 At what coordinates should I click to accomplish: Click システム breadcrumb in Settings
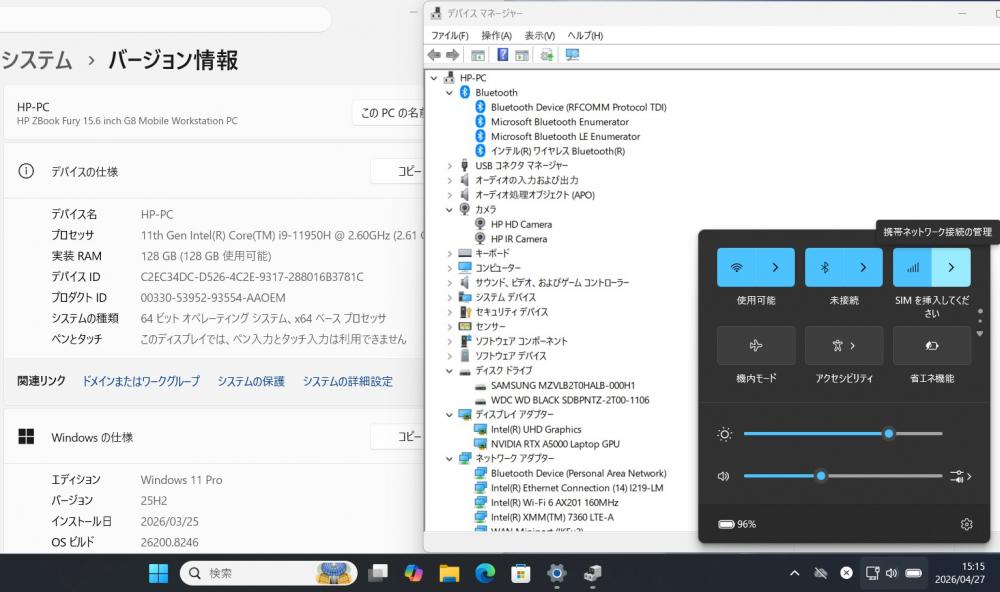pyautogui.click(x=36, y=60)
